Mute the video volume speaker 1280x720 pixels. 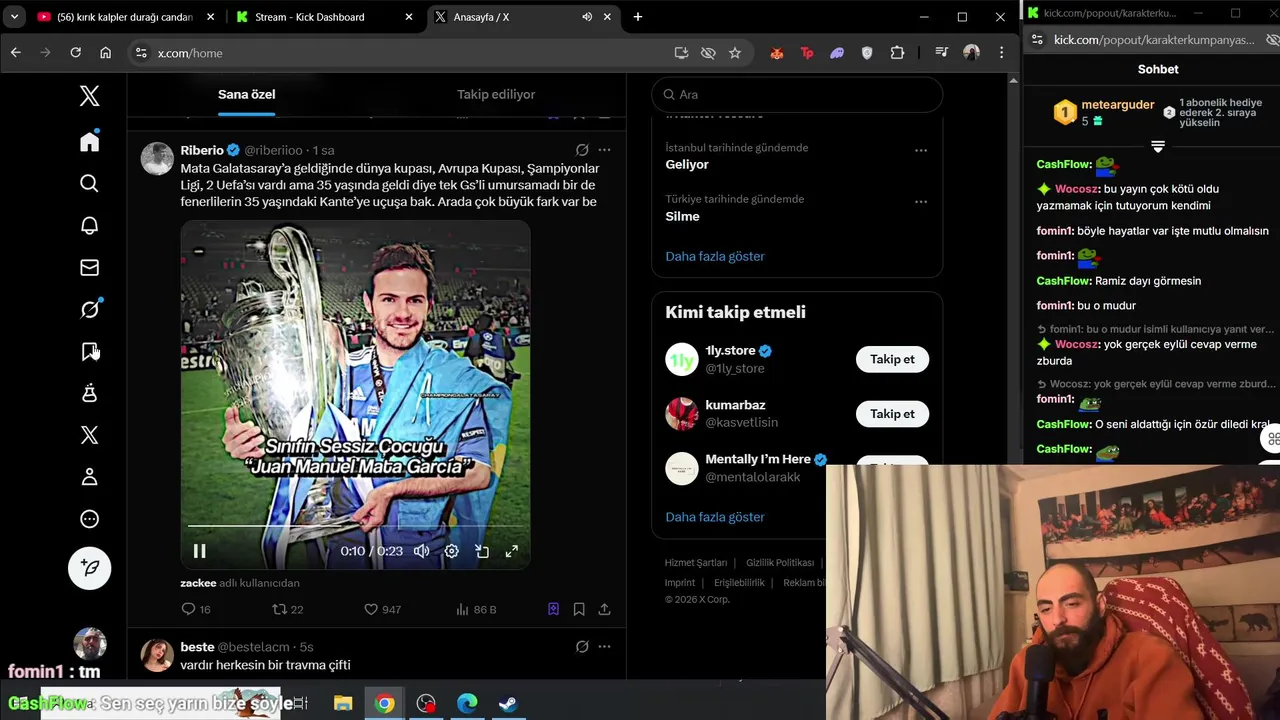pyautogui.click(x=421, y=551)
